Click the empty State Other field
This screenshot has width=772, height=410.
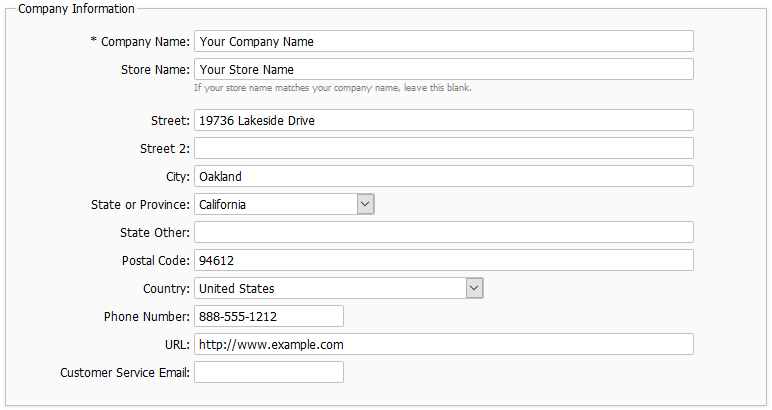click(x=443, y=232)
